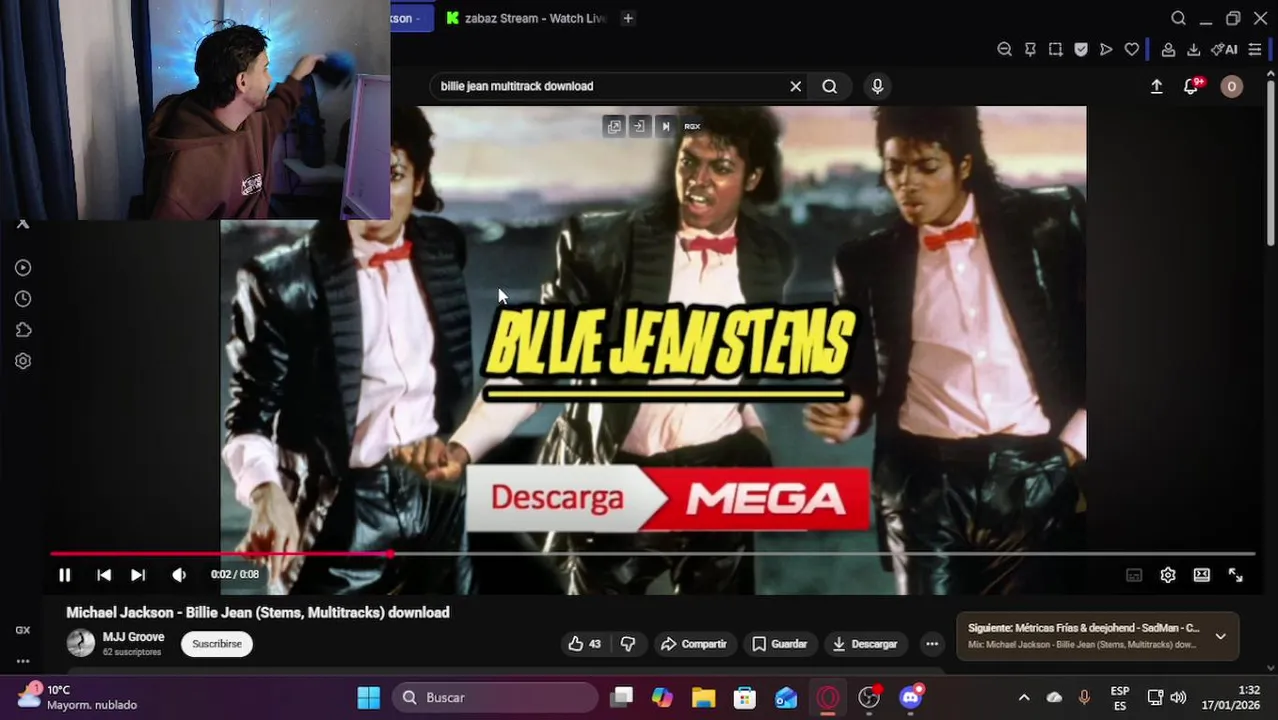This screenshot has width=1278, height=720.
Task: Open player settings gear
Action: (x=1168, y=575)
